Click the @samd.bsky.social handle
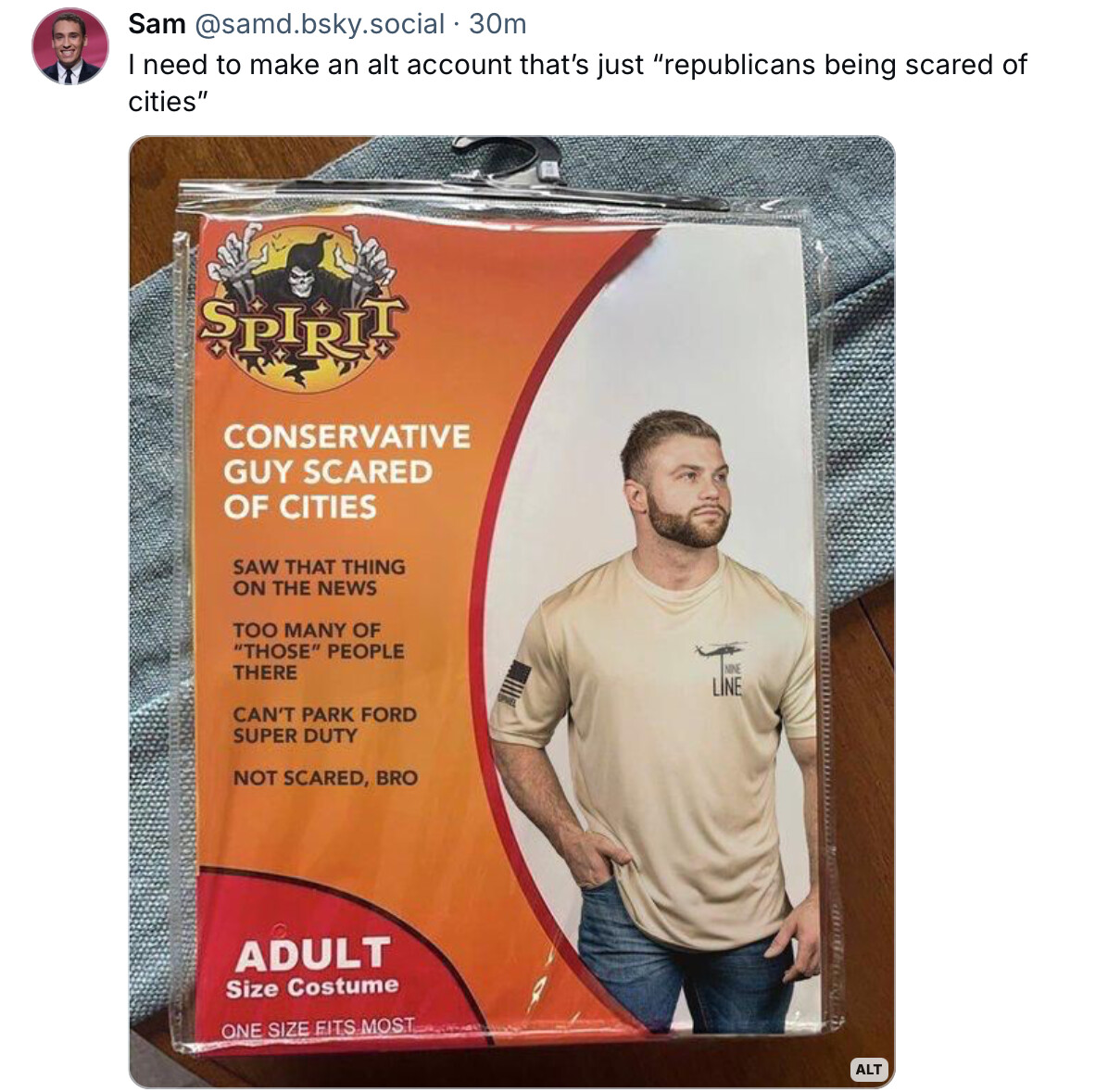Image resolution: width=1108 pixels, height=1092 pixels. 319,24
